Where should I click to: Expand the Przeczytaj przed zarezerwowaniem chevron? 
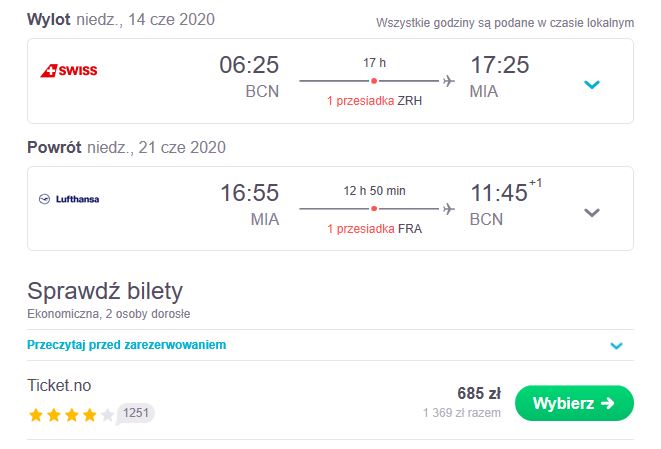(616, 346)
